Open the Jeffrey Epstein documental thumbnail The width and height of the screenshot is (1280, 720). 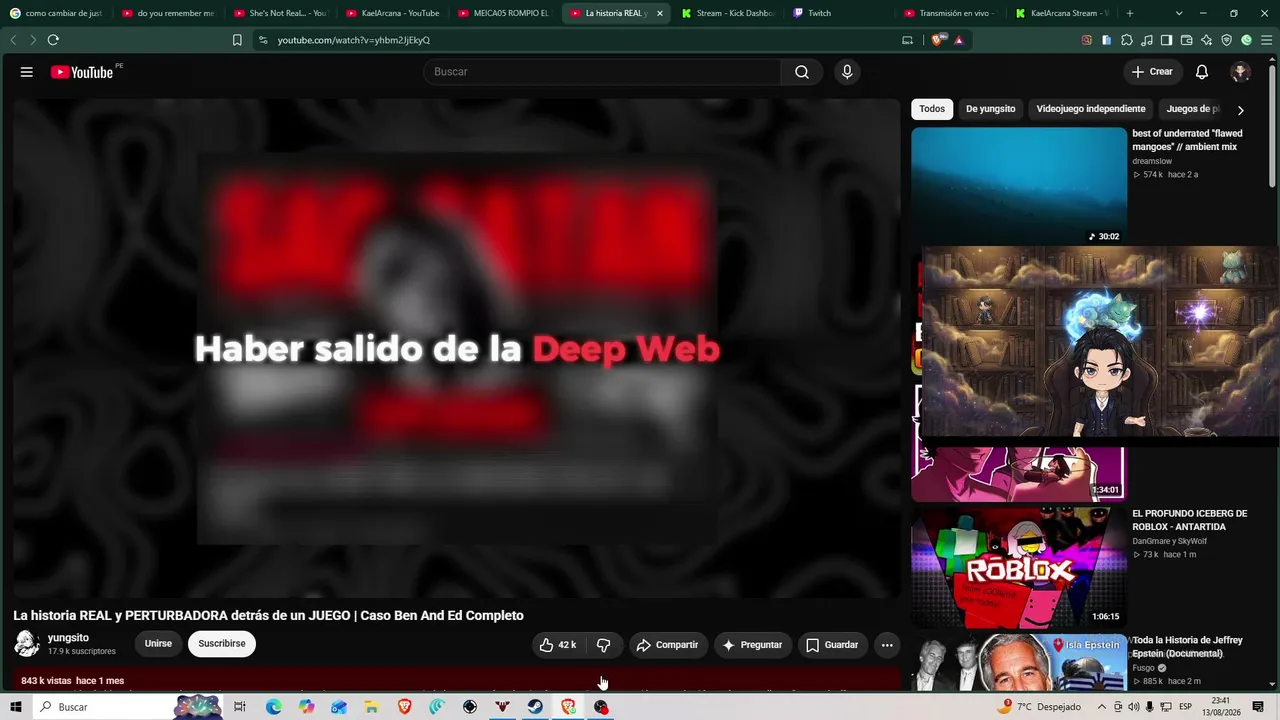pos(1019,662)
